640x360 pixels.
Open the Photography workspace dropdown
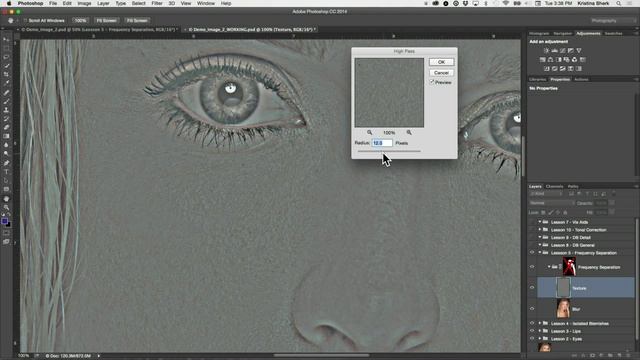(x=612, y=20)
